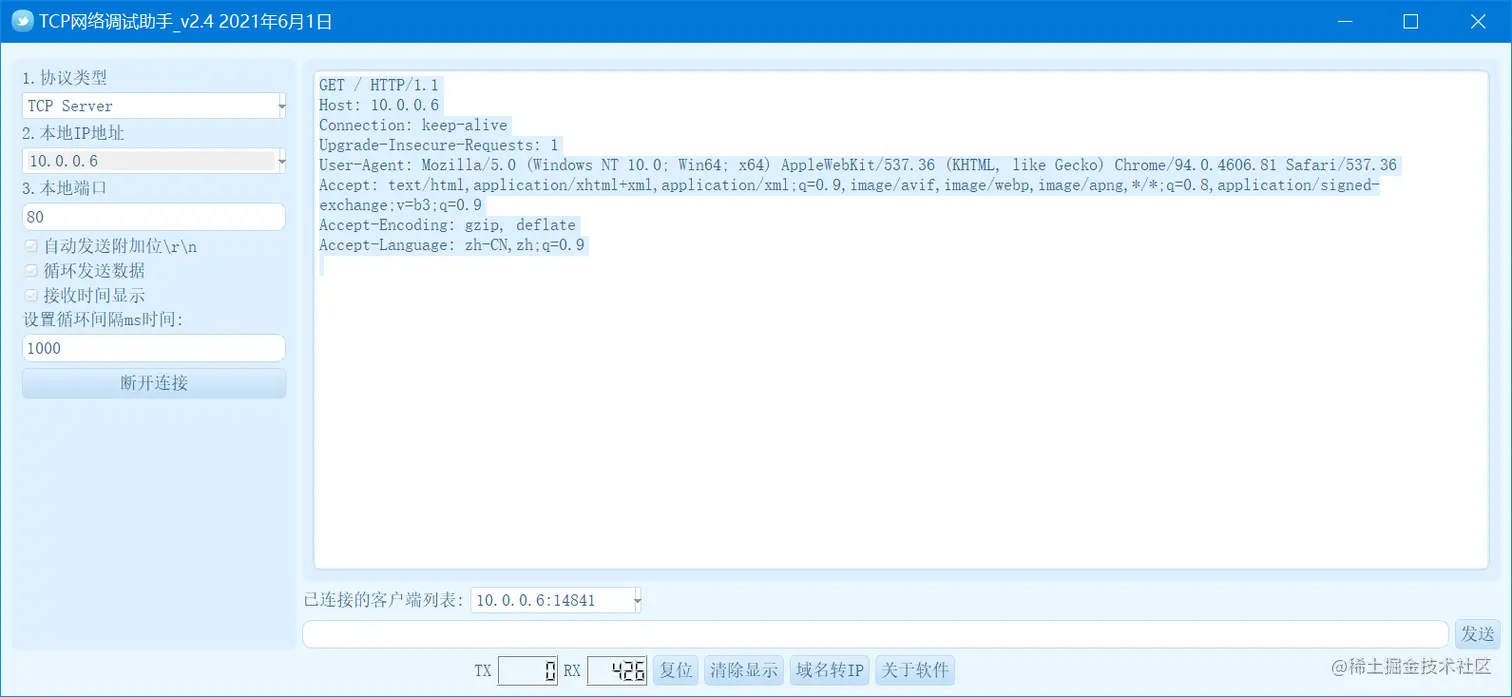Screen dimensions: 1512x697
Task: Click the '3. 本地端口' label
Action: [x=65, y=189]
